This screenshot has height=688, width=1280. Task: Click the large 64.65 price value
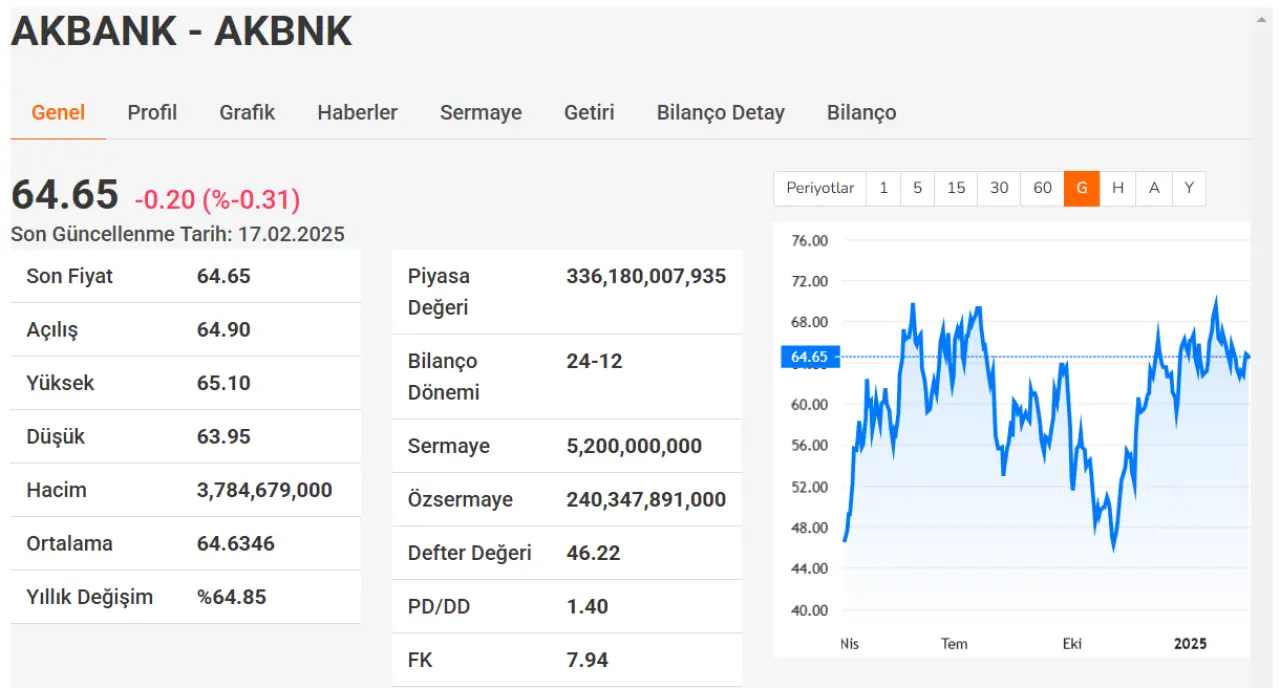65,195
